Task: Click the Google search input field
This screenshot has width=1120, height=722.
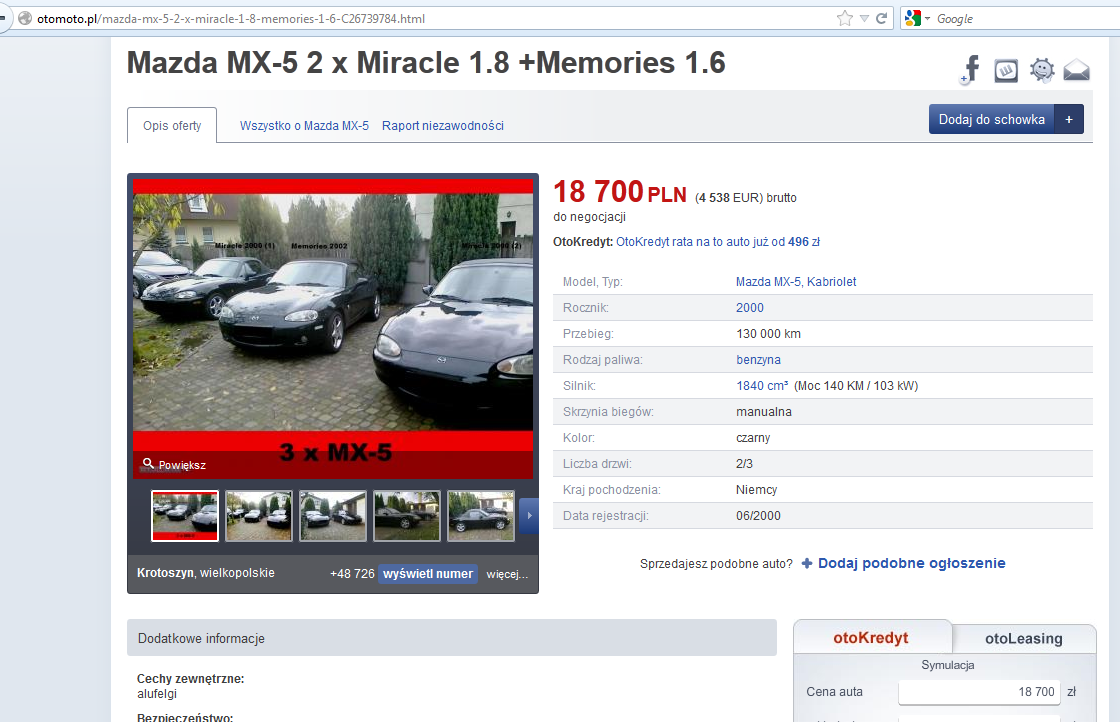Action: (1025, 19)
